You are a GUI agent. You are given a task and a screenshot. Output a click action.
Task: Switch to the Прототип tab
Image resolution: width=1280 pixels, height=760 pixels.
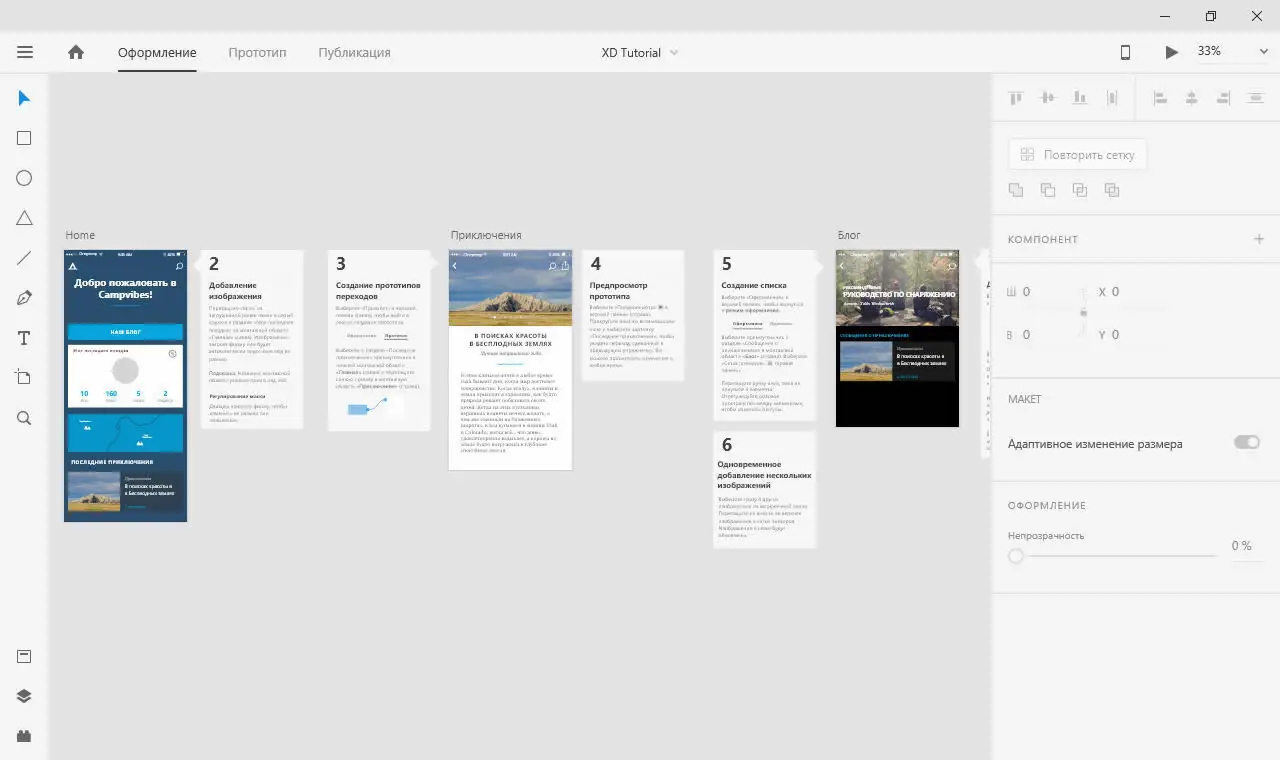coord(256,51)
